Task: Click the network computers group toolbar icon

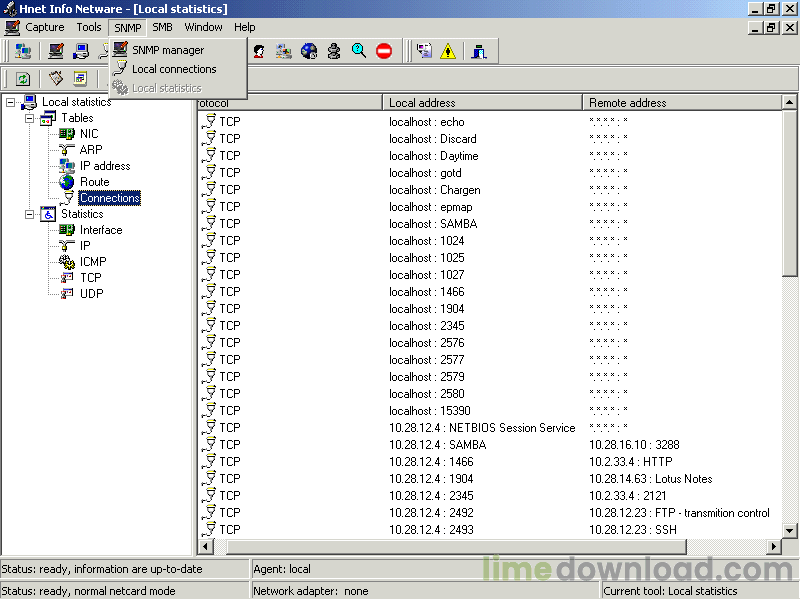Action: tap(284, 51)
